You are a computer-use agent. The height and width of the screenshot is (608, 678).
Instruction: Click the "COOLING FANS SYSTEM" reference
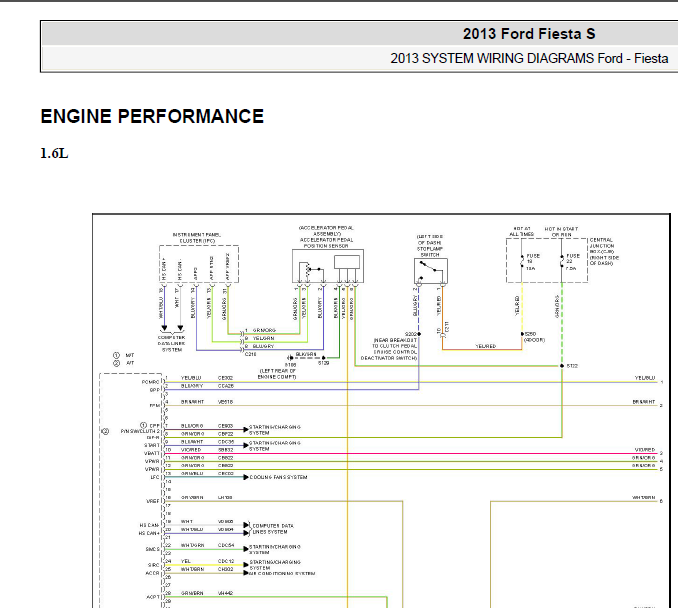[278, 477]
